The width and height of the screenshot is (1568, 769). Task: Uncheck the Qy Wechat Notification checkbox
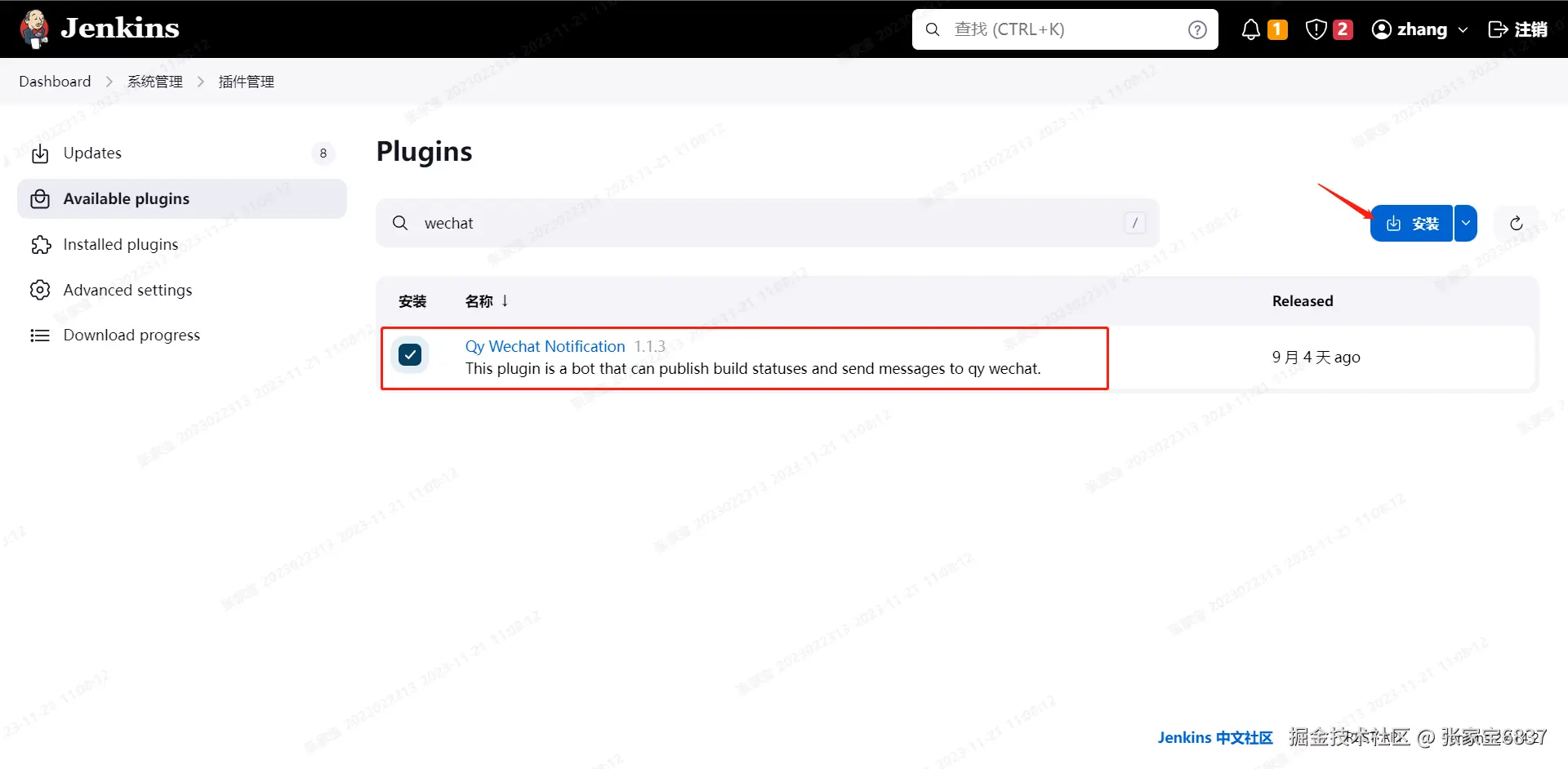[x=410, y=355]
